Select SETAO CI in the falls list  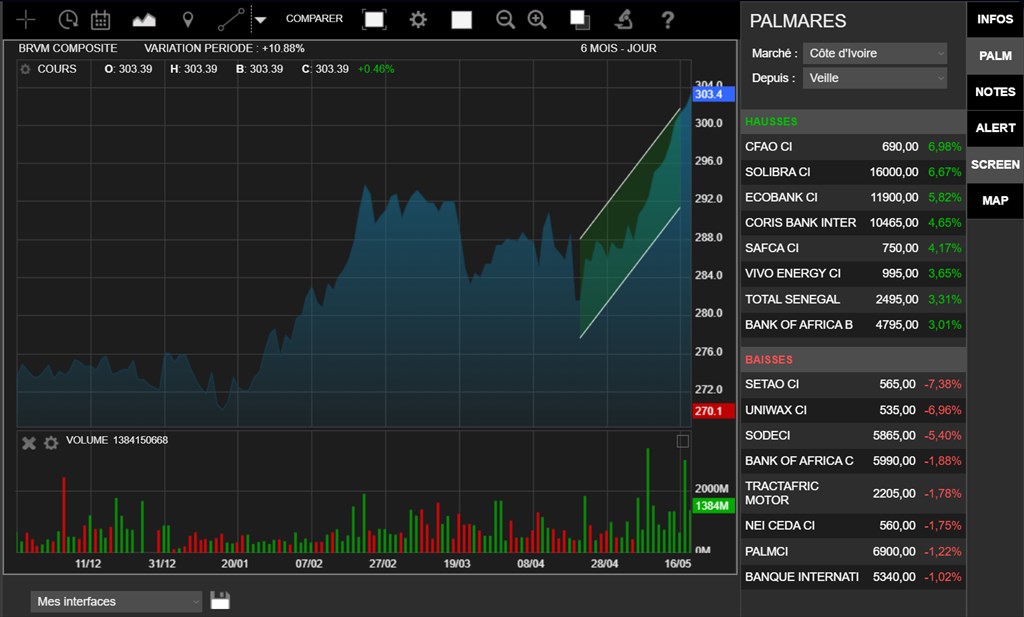[x=853, y=385]
